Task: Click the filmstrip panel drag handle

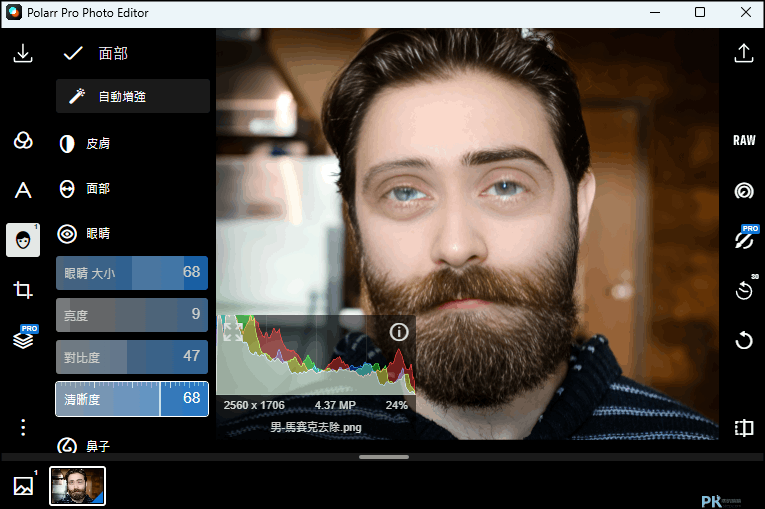Action: (x=383, y=457)
